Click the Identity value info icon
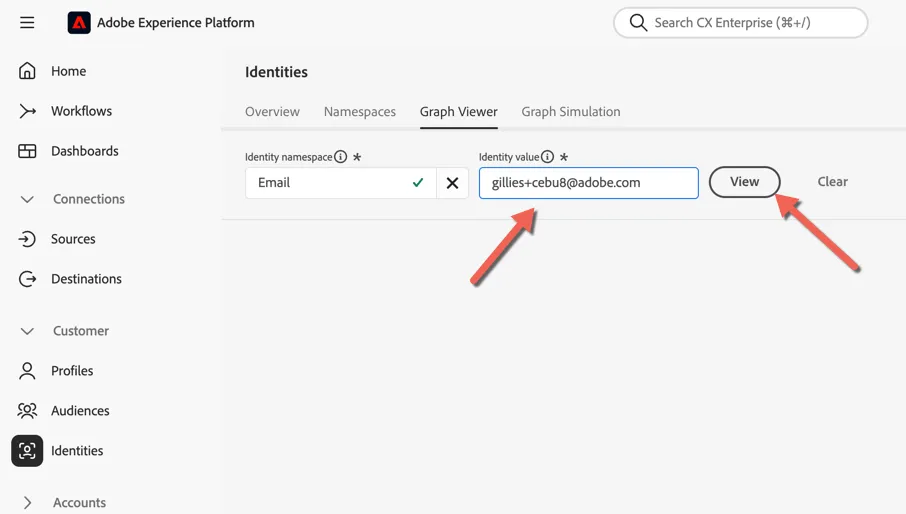Image resolution: width=906 pixels, height=514 pixels. pyautogui.click(x=547, y=157)
